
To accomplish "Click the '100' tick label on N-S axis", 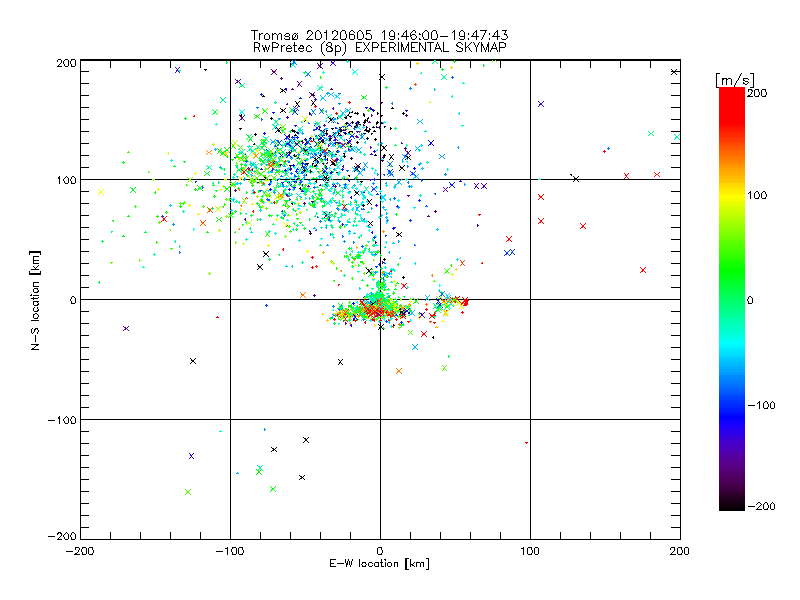I will (66, 180).
